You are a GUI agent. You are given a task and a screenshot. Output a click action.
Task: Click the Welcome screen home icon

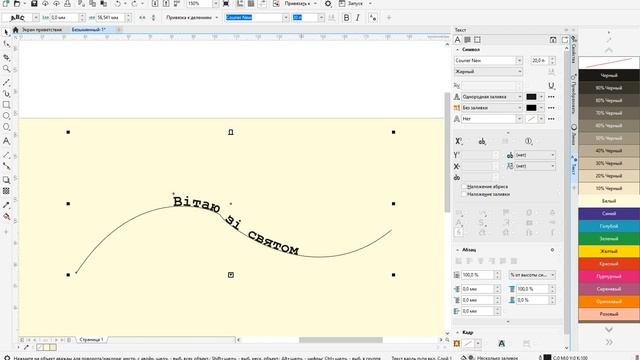pyautogui.click(x=16, y=30)
